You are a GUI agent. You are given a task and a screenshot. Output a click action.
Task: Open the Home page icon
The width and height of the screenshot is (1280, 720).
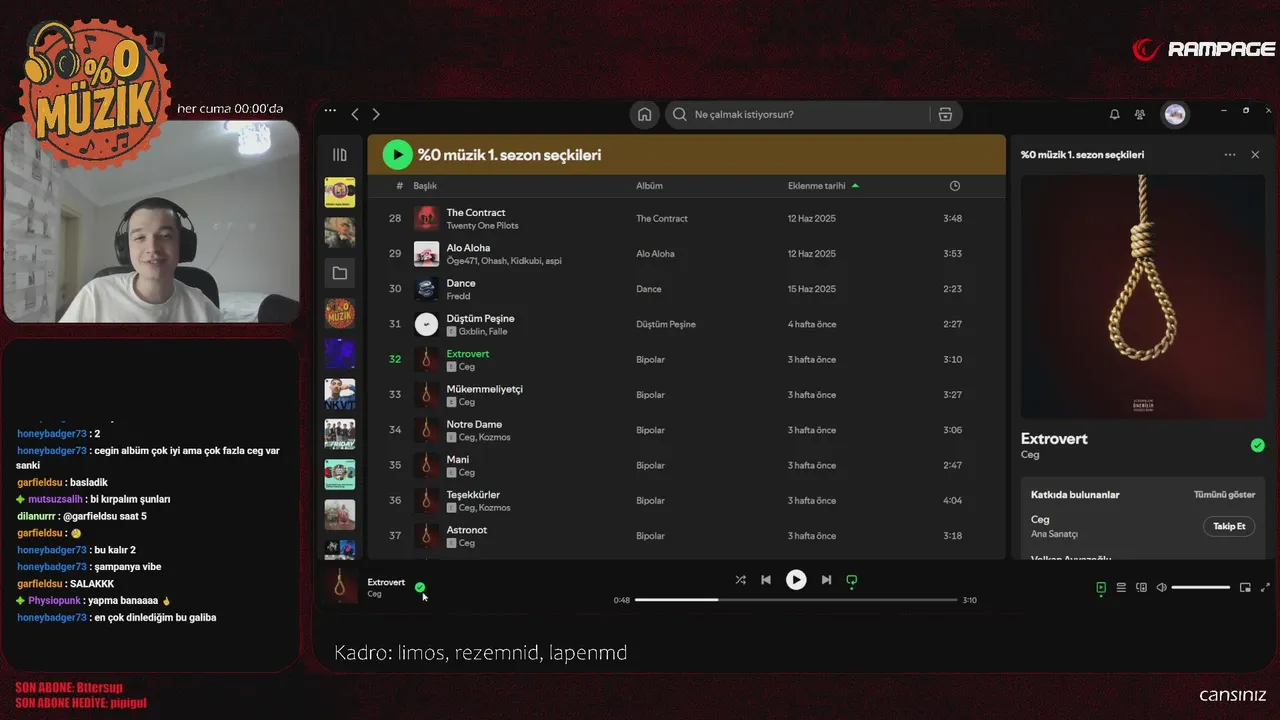tap(645, 114)
